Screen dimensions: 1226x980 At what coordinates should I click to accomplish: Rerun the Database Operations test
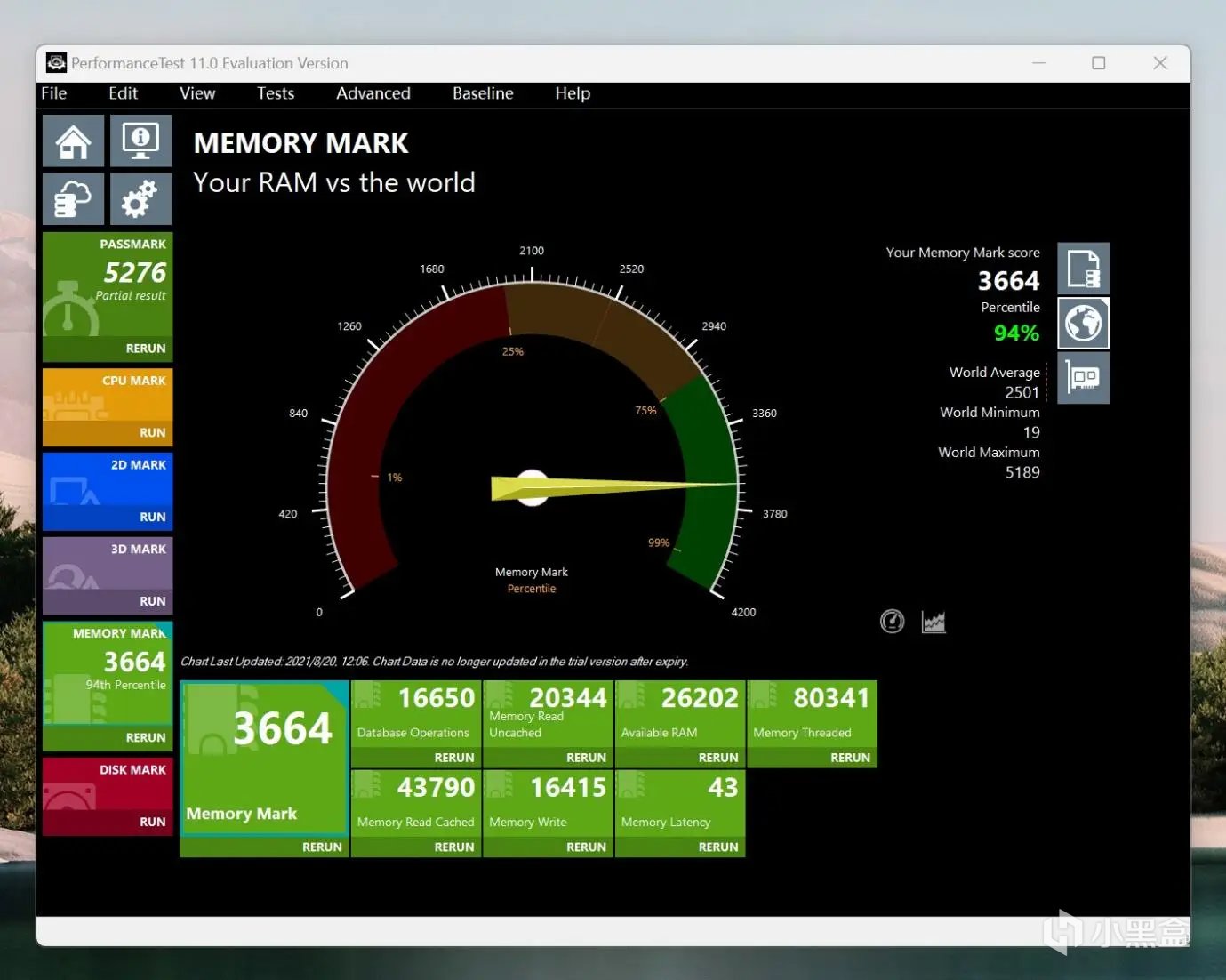tap(454, 758)
